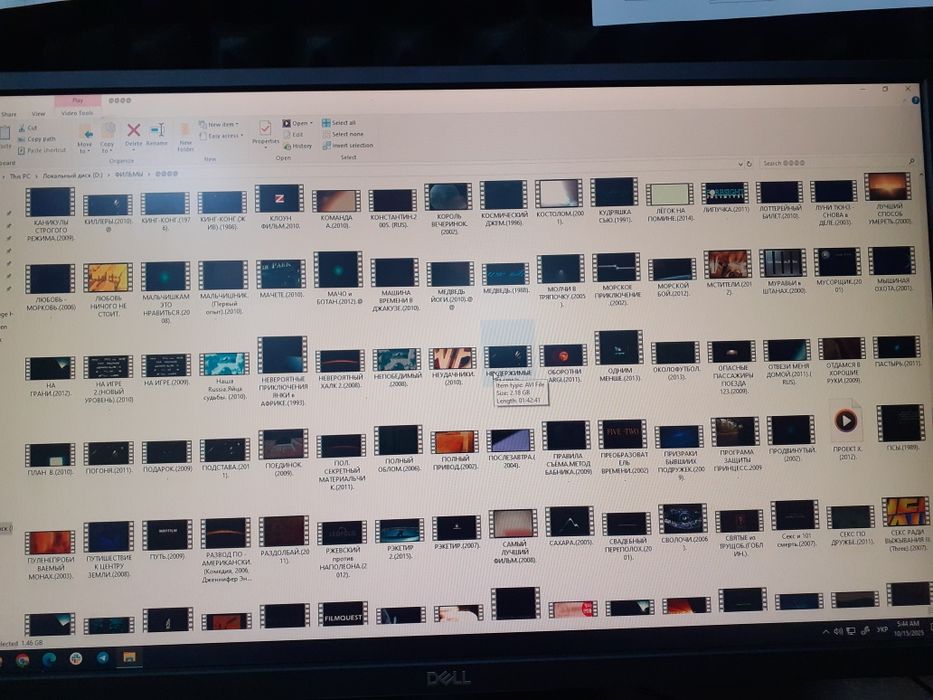Select video ПЛАН Б (2010)
The width and height of the screenshot is (933, 700).
click(51, 460)
